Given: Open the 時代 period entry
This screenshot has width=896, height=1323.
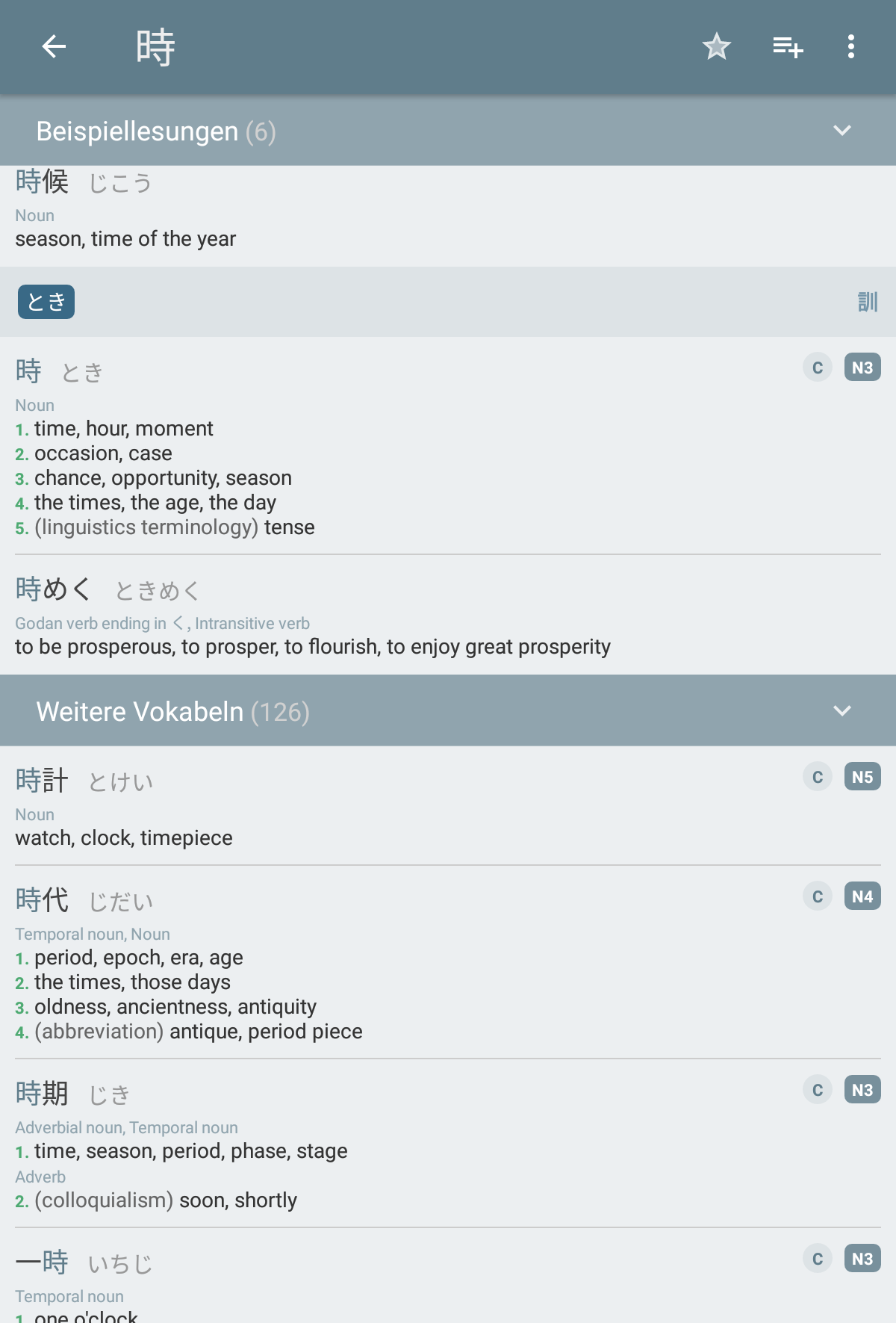Looking at the screenshot, I should point(448,962).
